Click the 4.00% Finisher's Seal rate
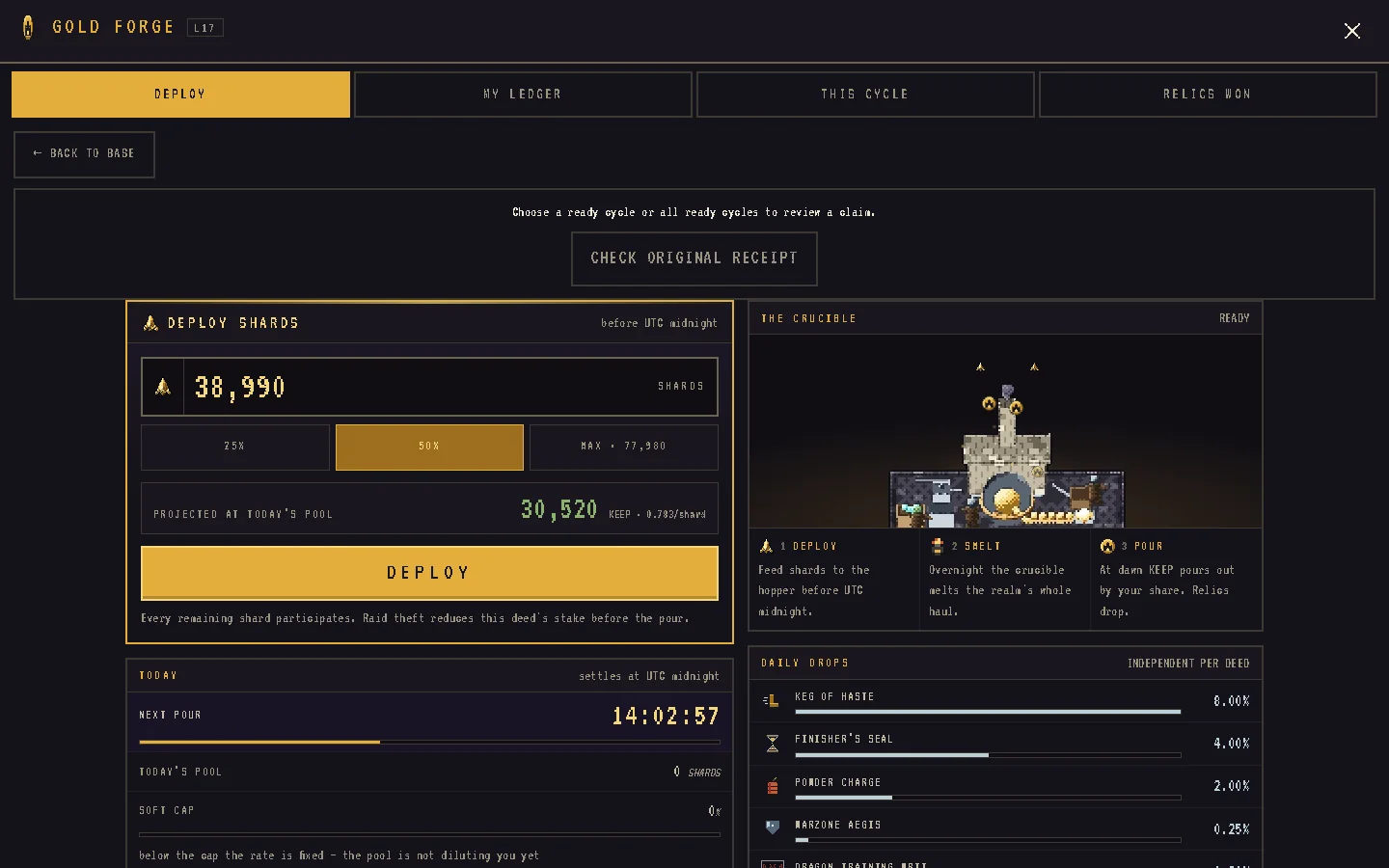The height and width of the screenshot is (868, 1389). tap(1232, 744)
